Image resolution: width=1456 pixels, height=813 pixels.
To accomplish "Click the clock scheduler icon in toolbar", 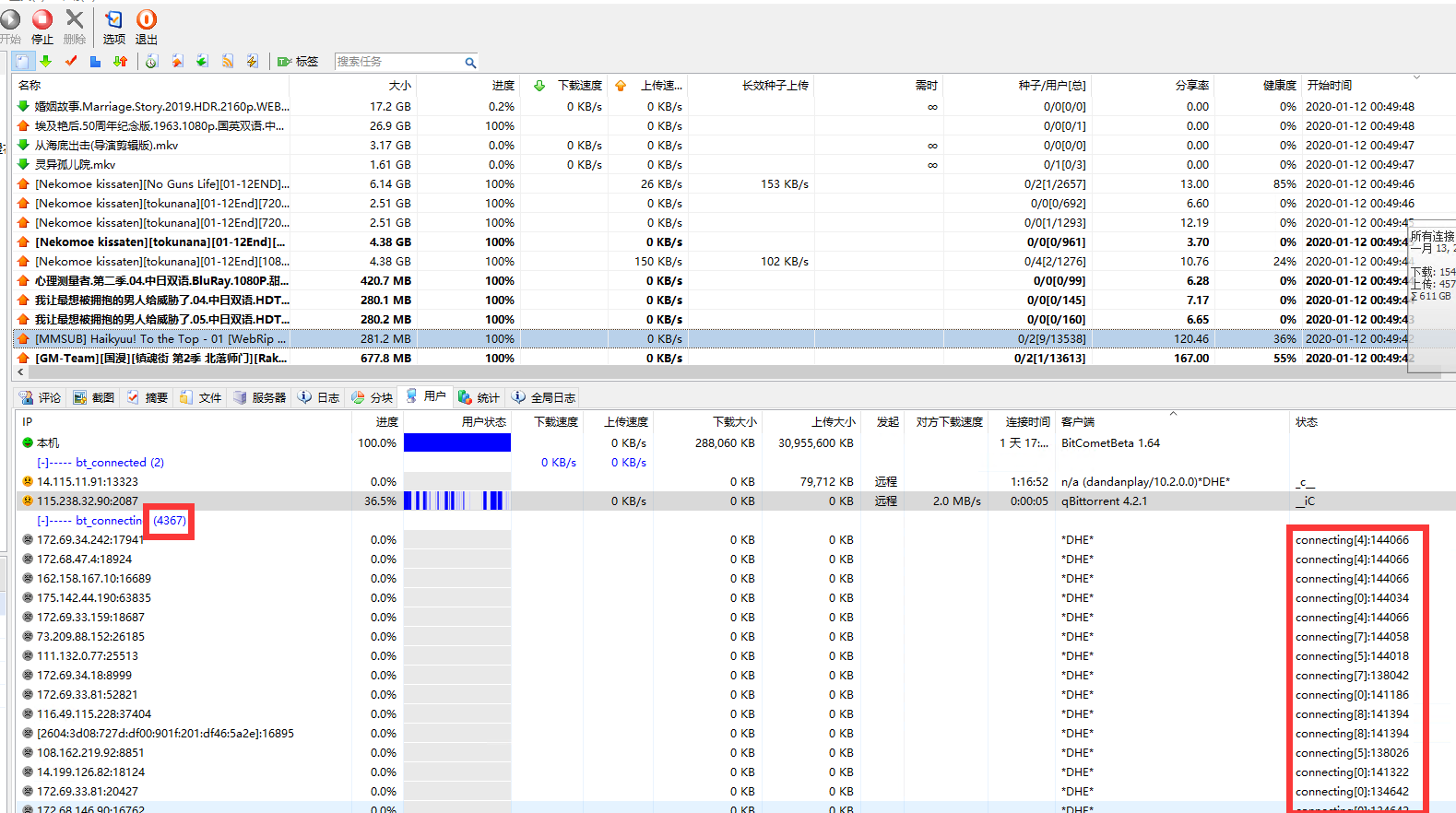I will pos(152,62).
